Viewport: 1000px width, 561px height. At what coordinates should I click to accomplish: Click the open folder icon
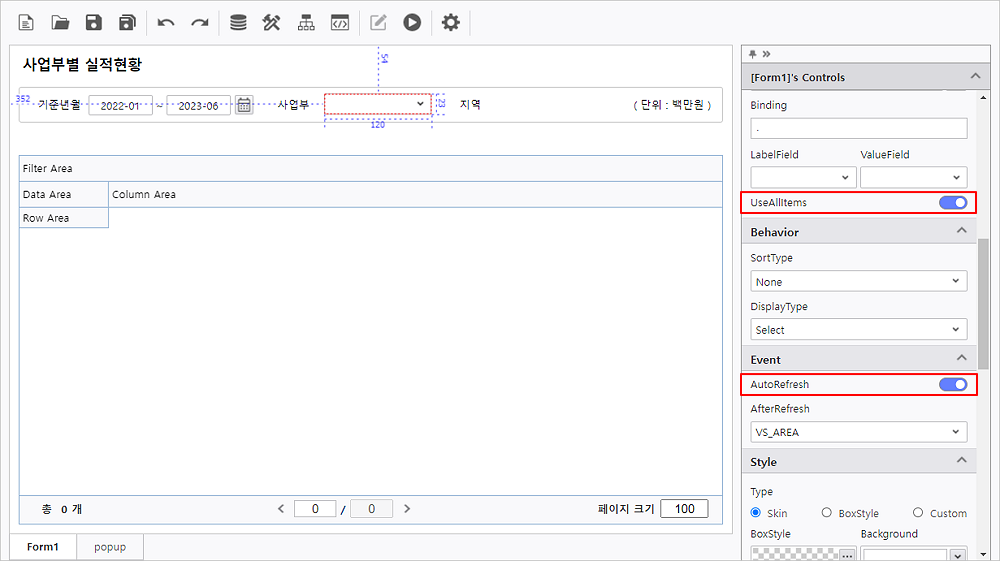60,22
